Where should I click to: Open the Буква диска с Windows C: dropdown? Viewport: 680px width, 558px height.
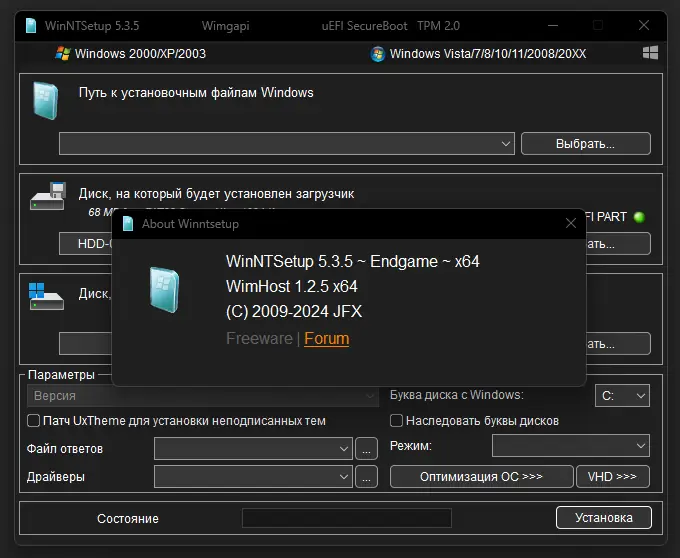tap(622, 395)
